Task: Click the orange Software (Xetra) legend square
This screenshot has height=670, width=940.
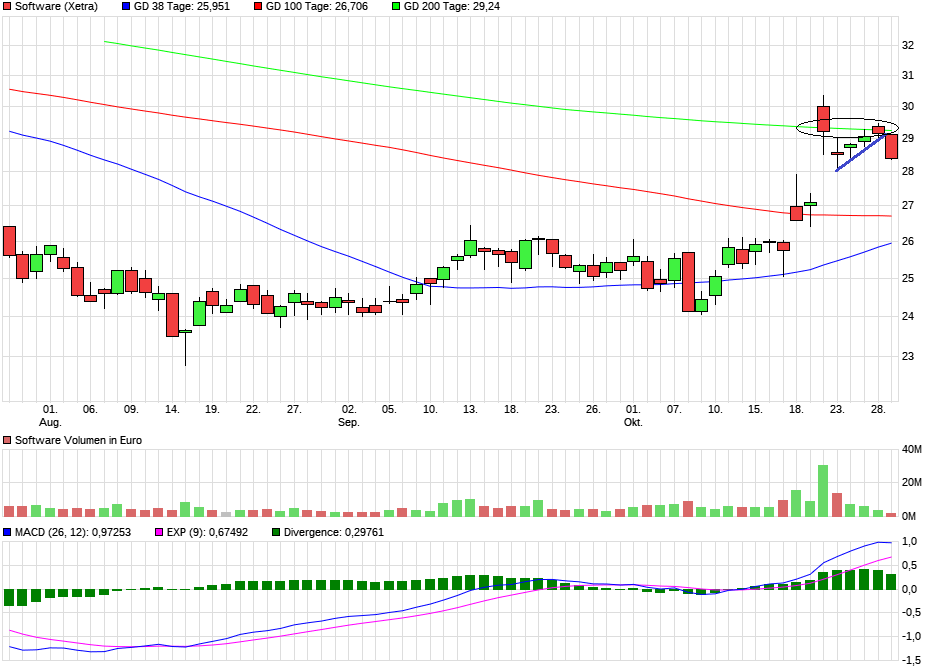Action: [8, 7]
